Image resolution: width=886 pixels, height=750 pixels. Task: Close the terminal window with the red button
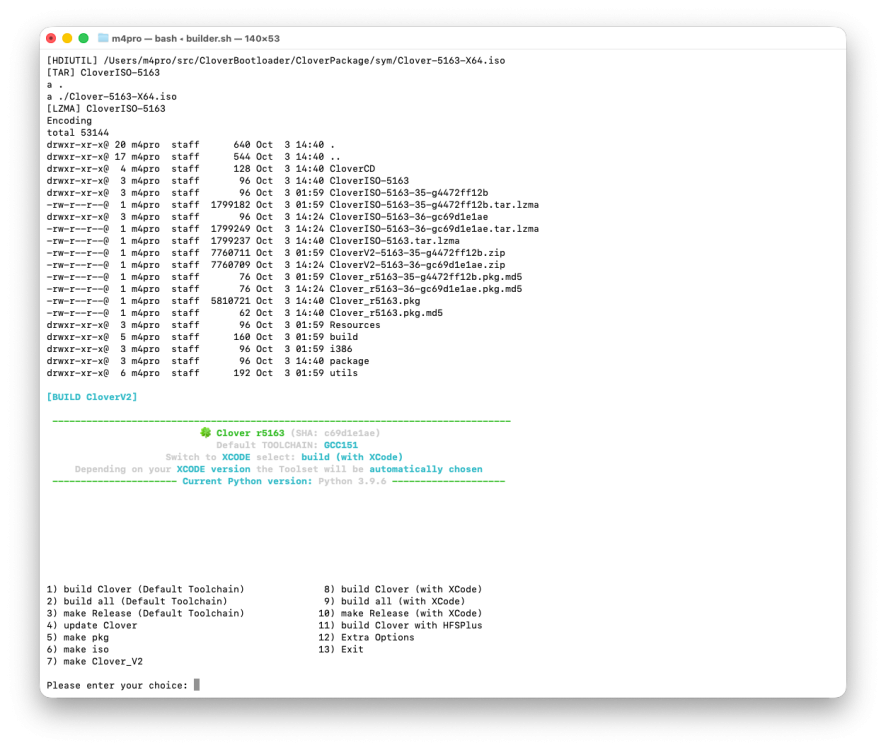tap(51, 38)
